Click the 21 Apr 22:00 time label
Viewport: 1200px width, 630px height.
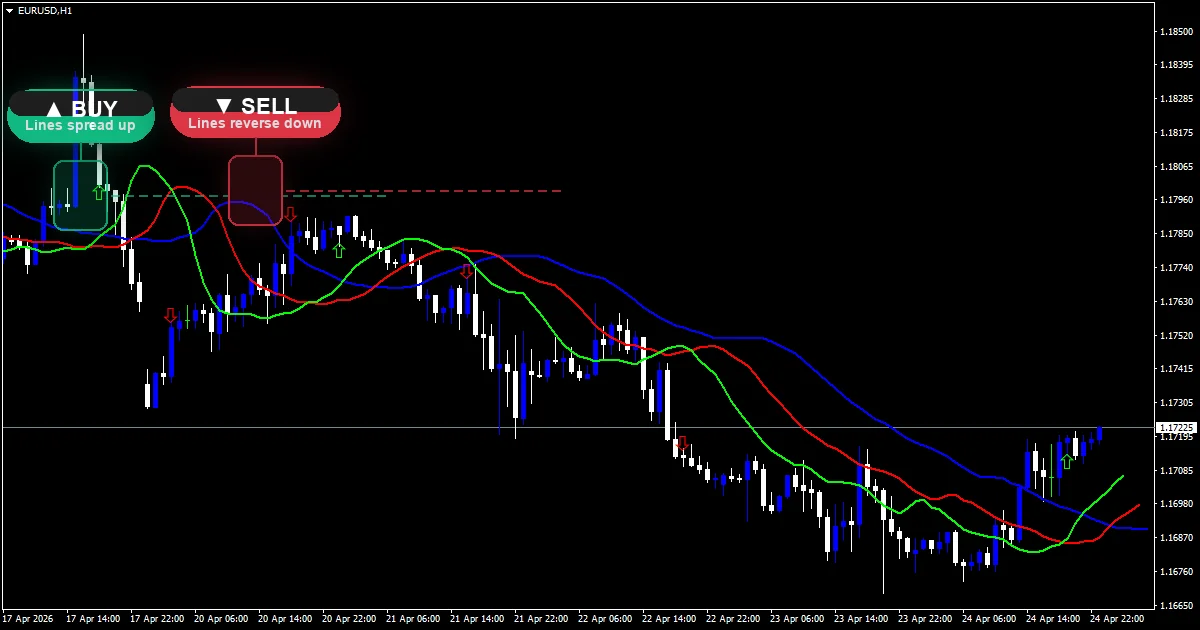click(x=541, y=619)
